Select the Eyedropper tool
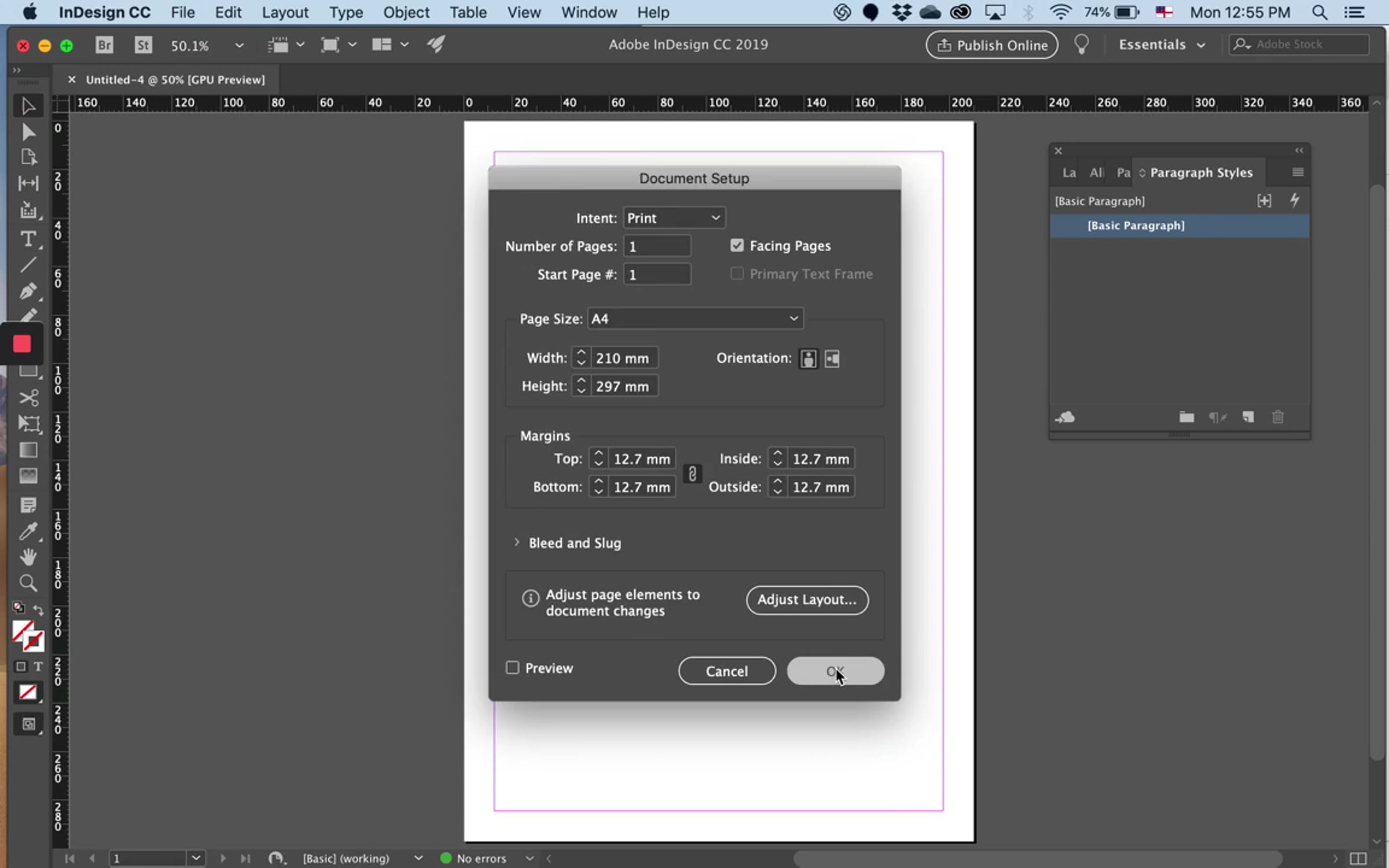The width and height of the screenshot is (1389, 868). click(x=28, y=531)
